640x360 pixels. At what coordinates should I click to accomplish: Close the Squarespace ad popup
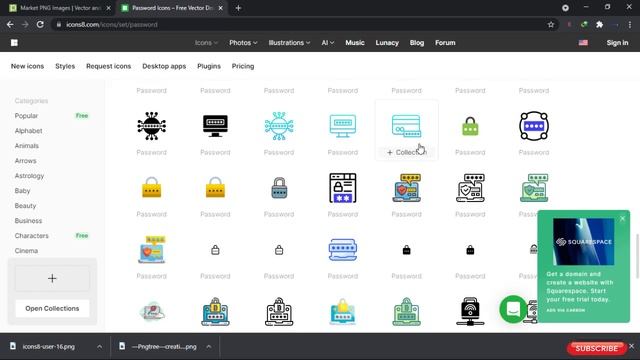[x=622, y=218]
